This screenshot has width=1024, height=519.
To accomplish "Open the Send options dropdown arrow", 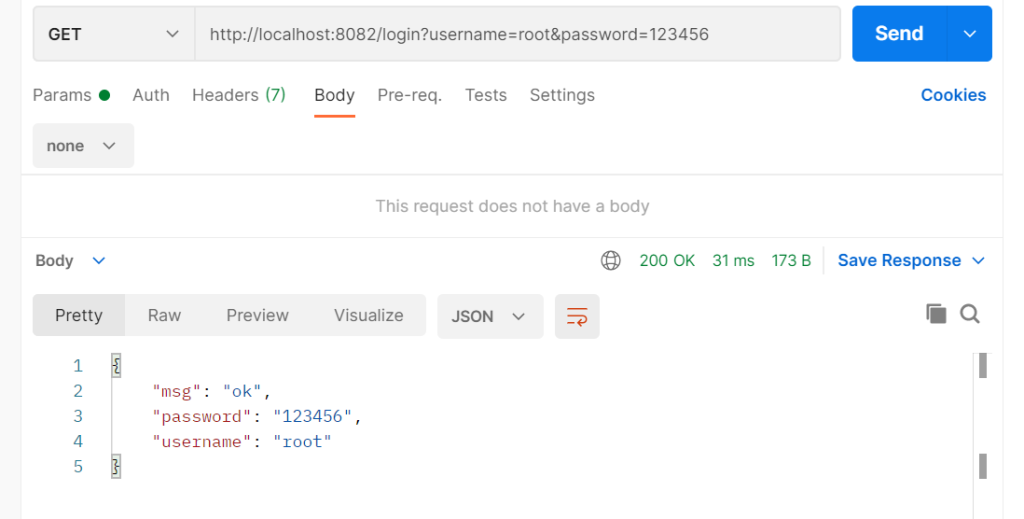I will 969,34.
